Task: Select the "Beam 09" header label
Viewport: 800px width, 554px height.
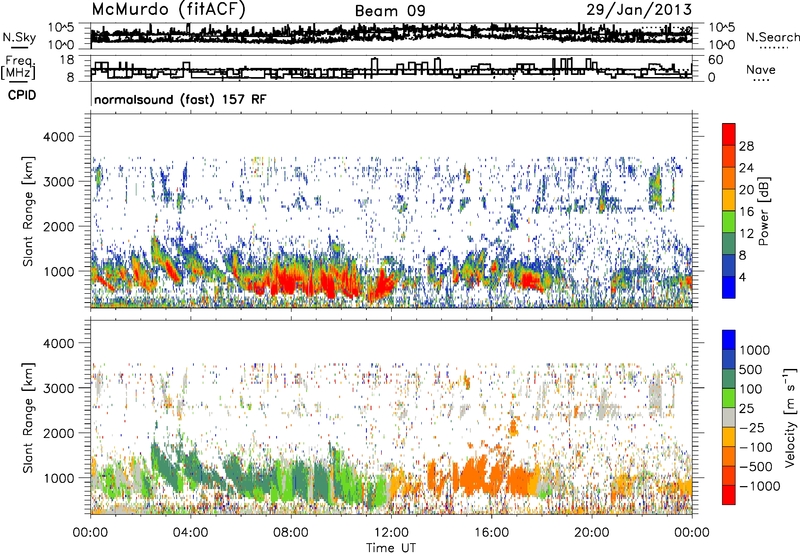Action: point(390,11)
